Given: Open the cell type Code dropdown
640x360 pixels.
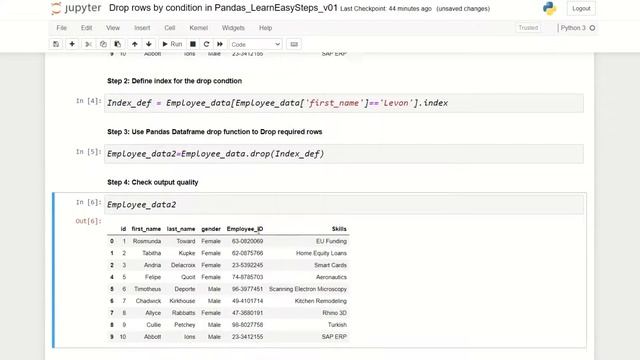Looking at the screenshot, I should click(x=255, y=44).
